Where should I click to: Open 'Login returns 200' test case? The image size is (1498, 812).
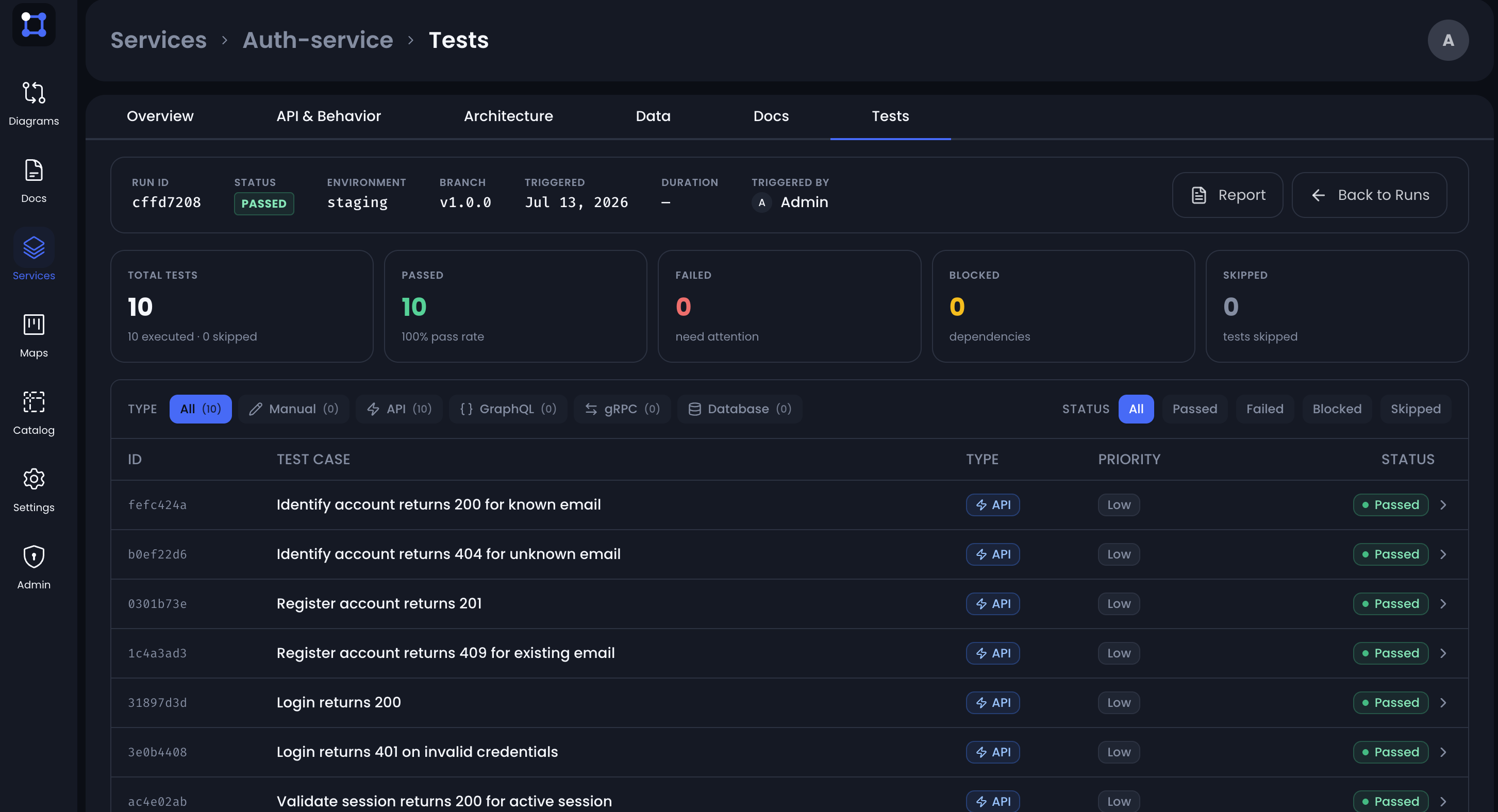pyautogui.click(x=339, y=703)
